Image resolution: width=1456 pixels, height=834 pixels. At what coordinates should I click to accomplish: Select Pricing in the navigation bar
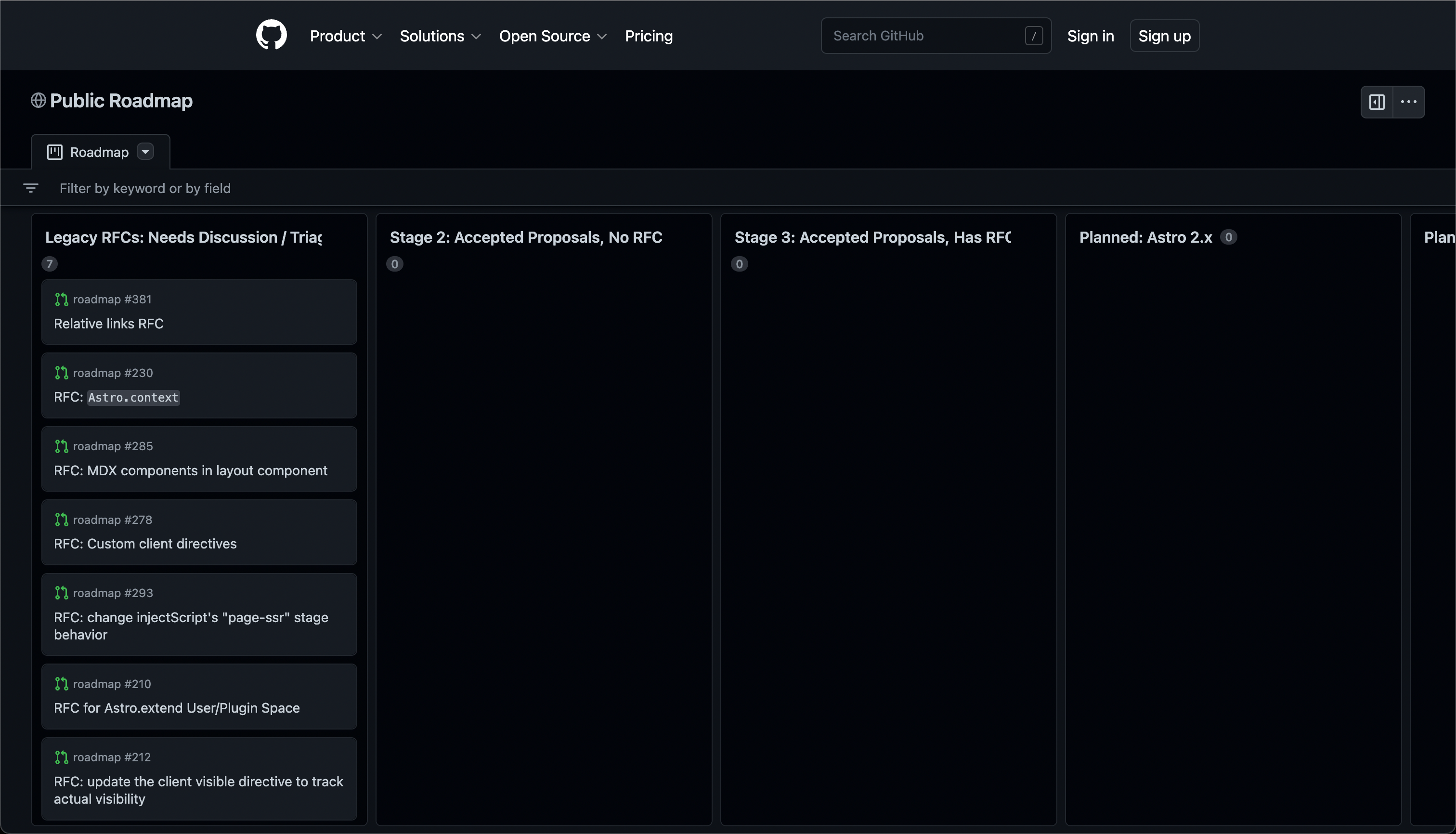[649, 36]
